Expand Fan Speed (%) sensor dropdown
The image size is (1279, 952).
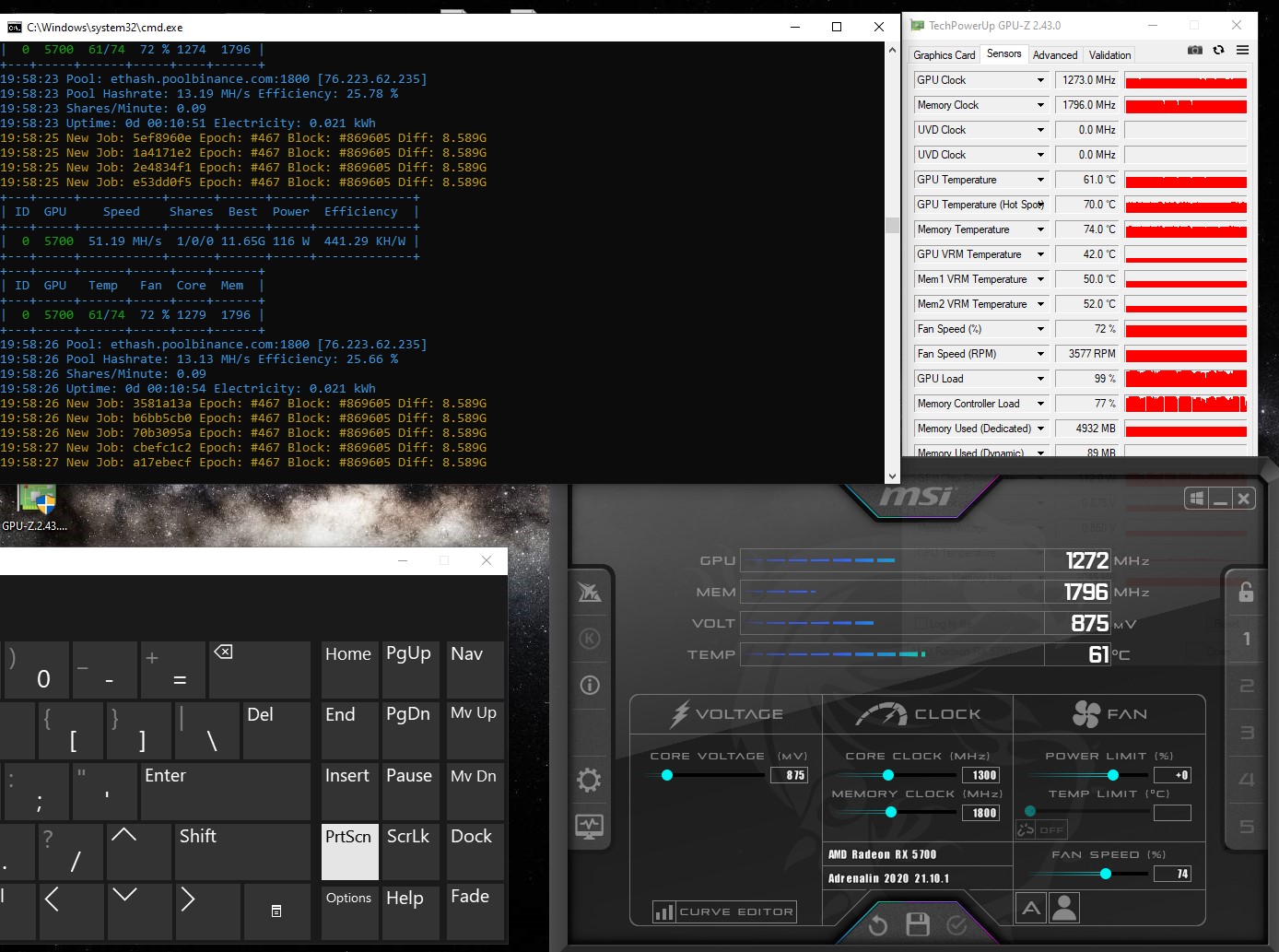(1041, 329)
